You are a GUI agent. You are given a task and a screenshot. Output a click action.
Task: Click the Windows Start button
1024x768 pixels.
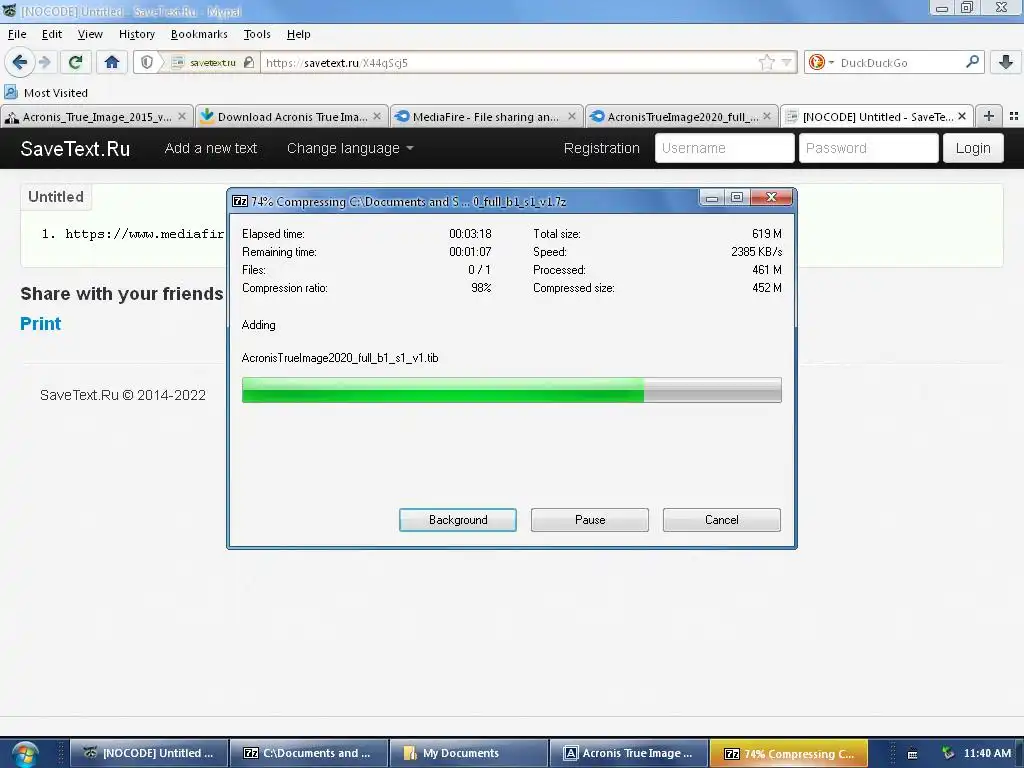click(x=24, y=753)
